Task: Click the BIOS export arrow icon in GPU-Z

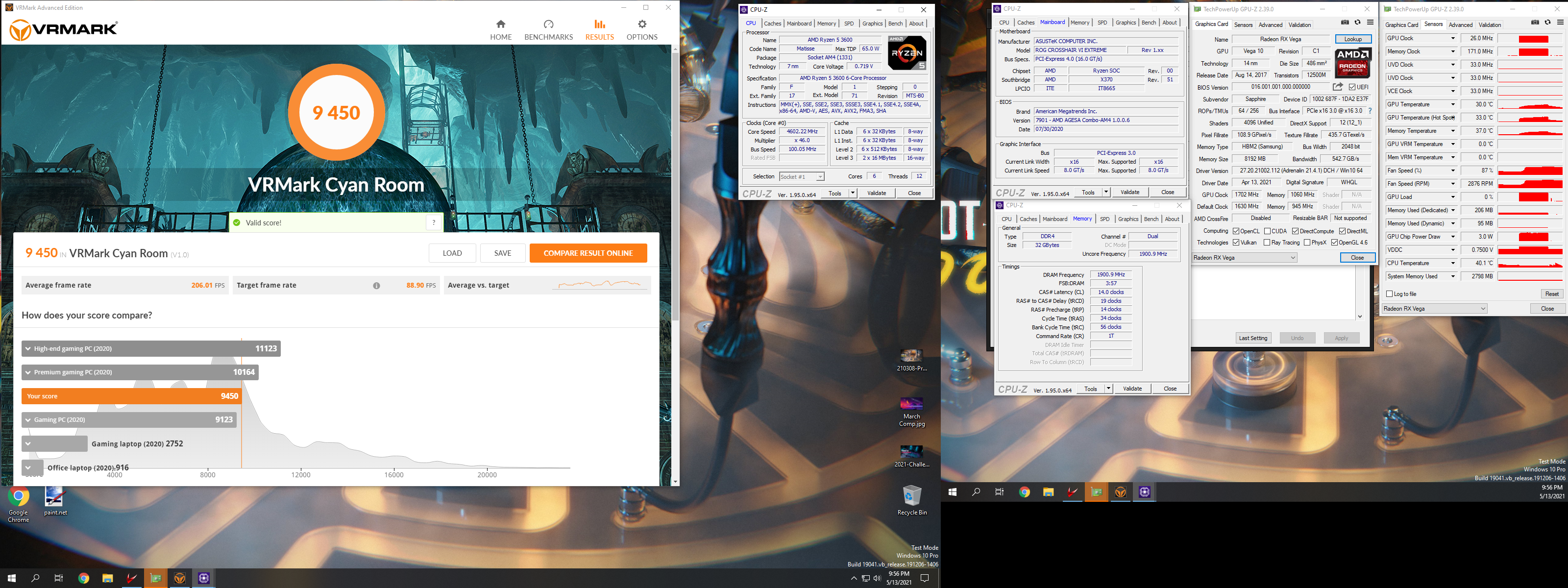Action: [1337, 87]
